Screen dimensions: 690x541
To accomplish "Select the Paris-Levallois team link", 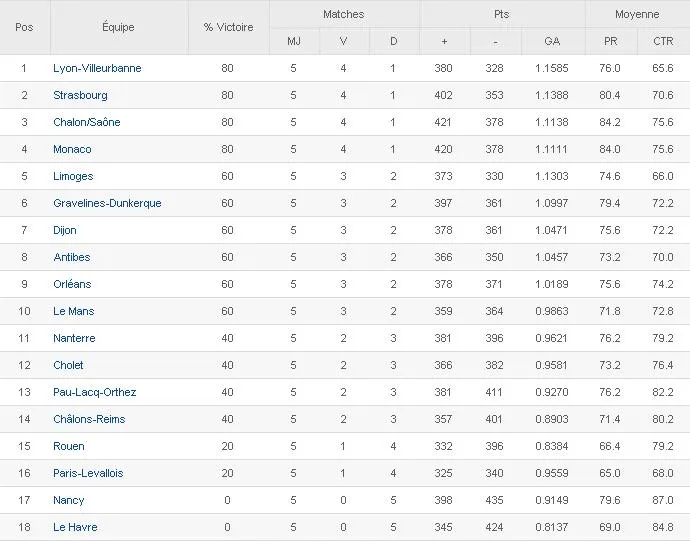I will [88, 473].
